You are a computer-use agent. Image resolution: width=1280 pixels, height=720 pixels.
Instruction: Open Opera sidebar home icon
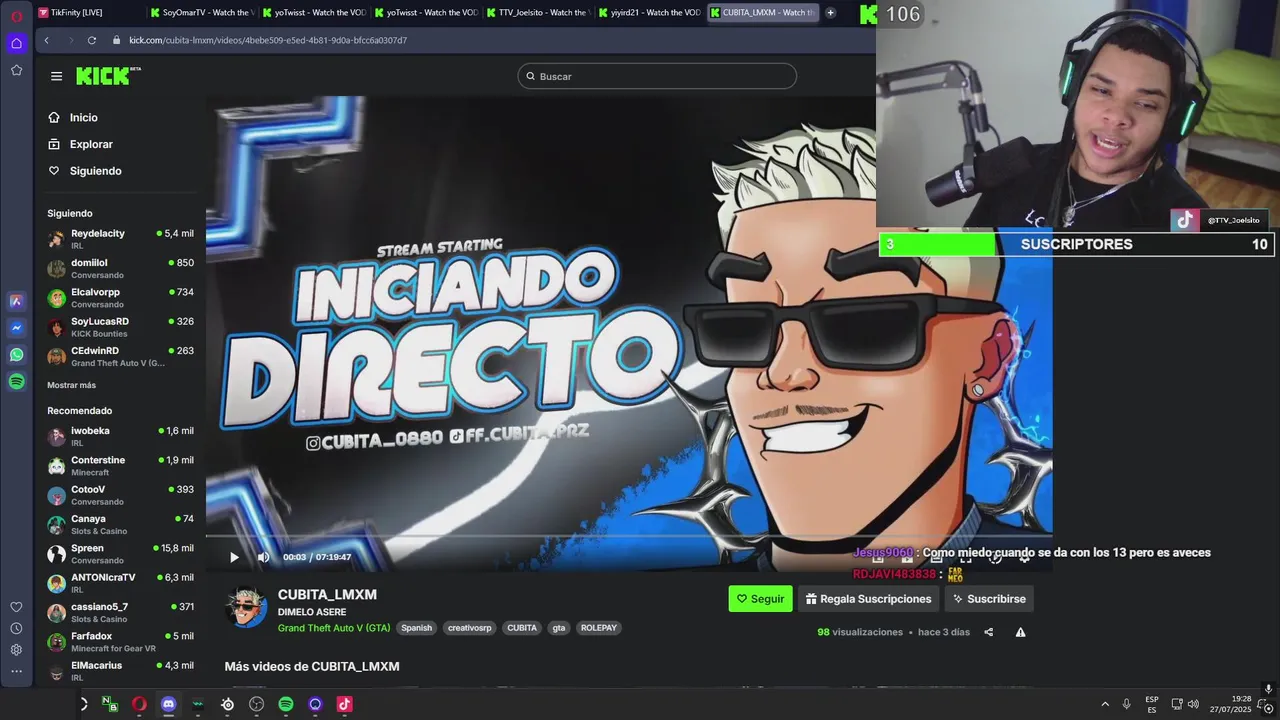tap(16, 43)
